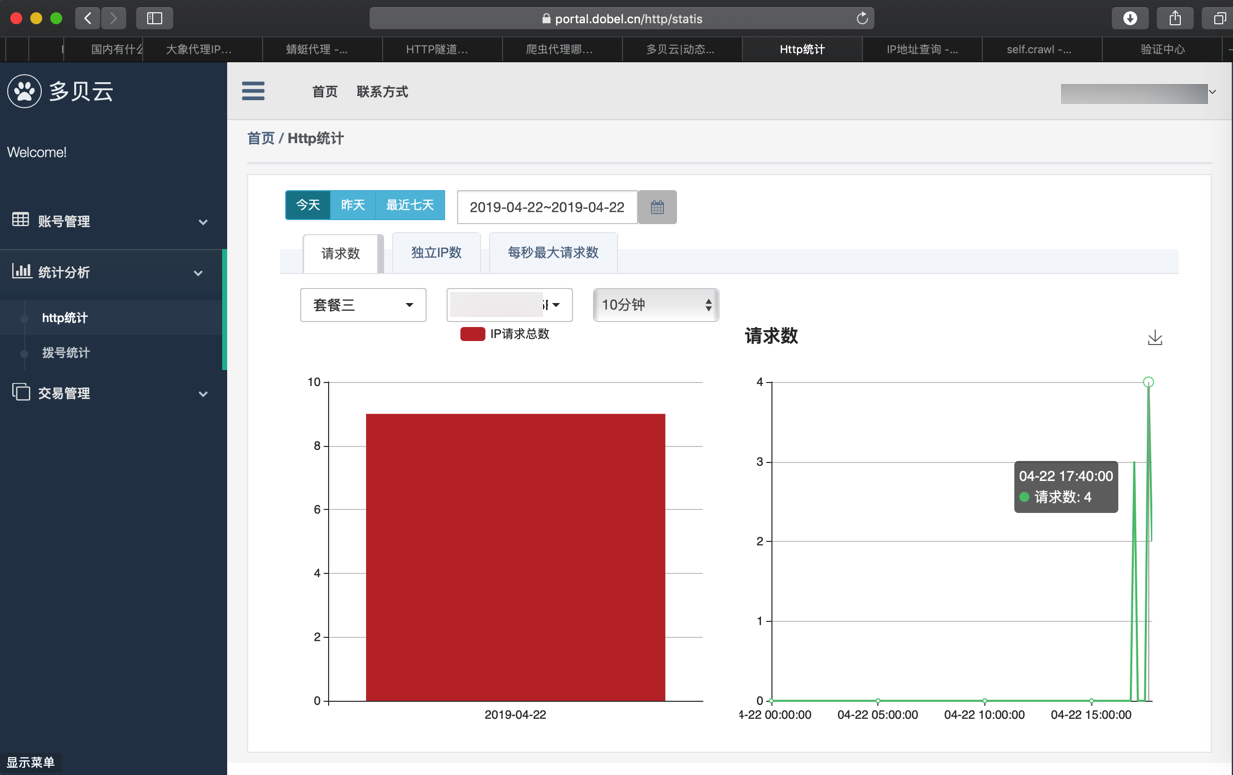Viewport: 1233px width, 775px height.
Task: Show the Safari tab overview
Action: coord(1219,18)
